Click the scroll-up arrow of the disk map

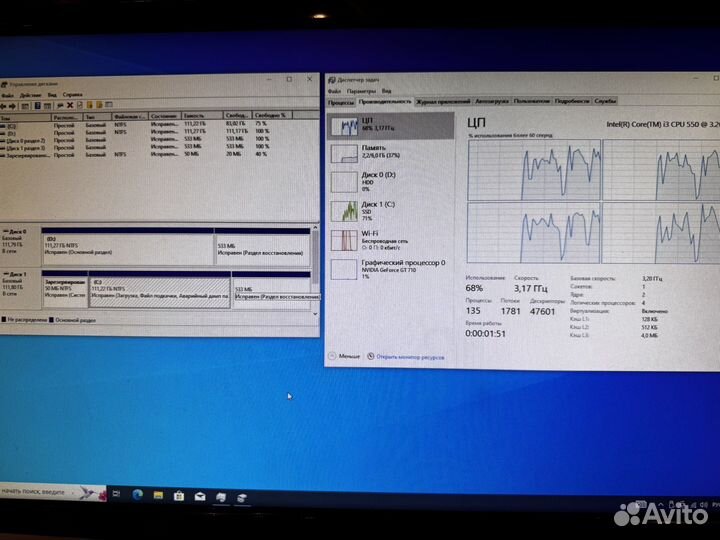(x=315, y=228)
